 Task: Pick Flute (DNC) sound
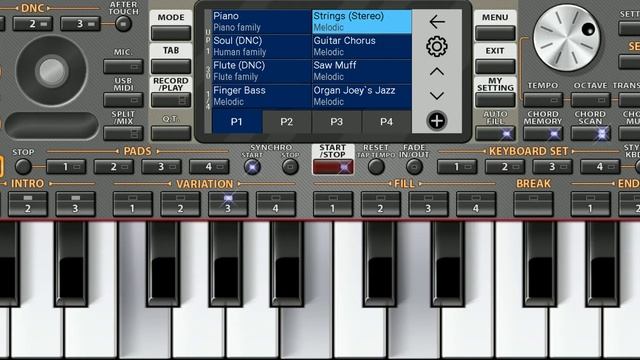pyautogui.click(x=262, y=71)
